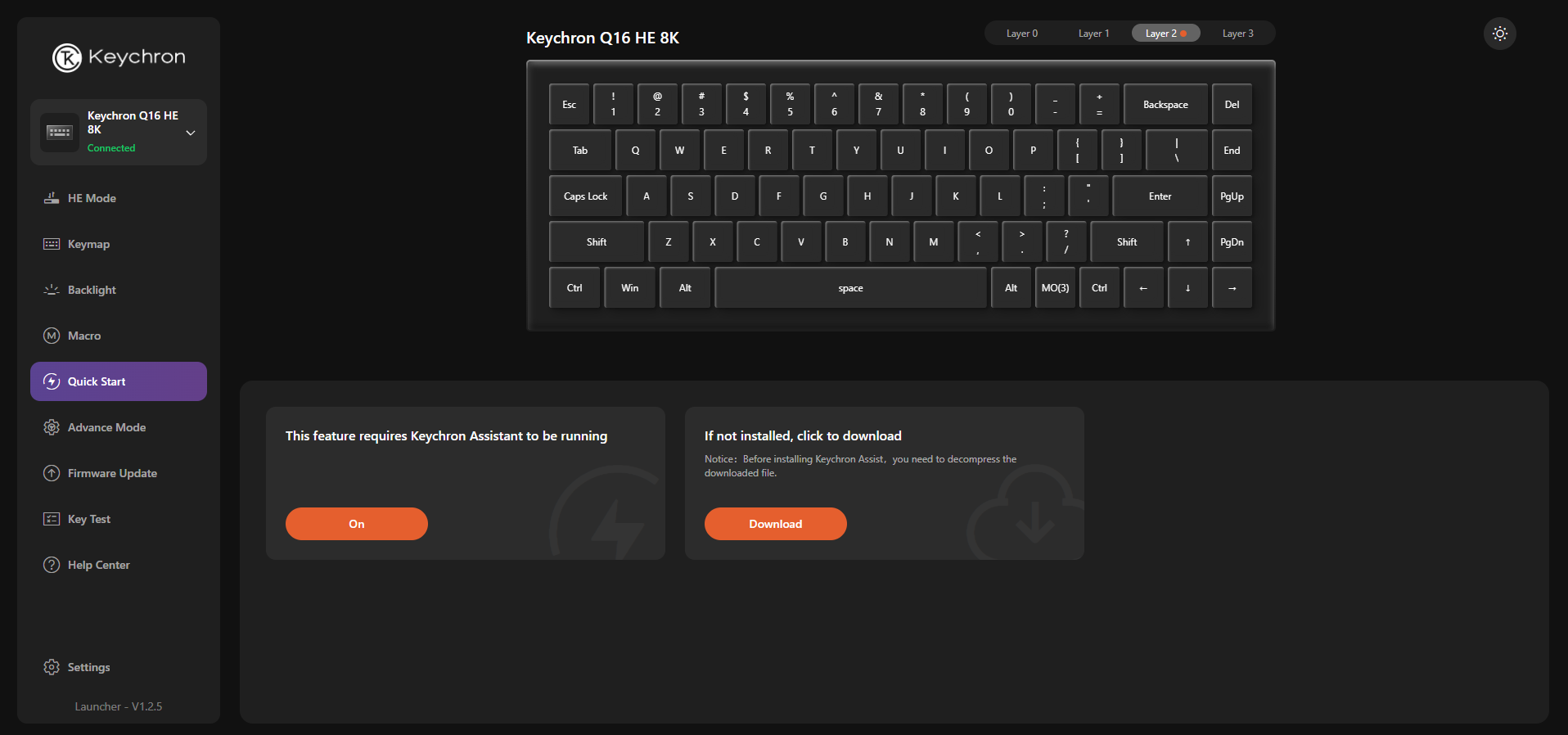Viewport: 1568px width, 735px height.
Task: Open the Keymap keyboard icon
Action: (x=52, y=244)
